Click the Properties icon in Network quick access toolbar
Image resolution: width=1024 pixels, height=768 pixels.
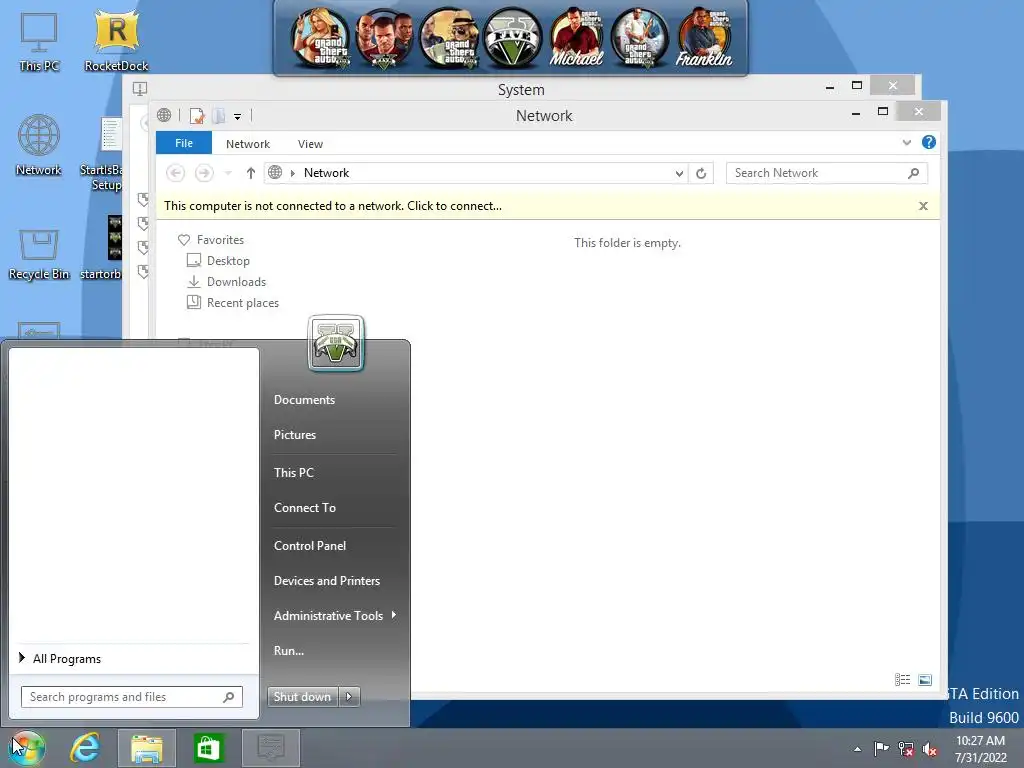click(x=197, y=116)
